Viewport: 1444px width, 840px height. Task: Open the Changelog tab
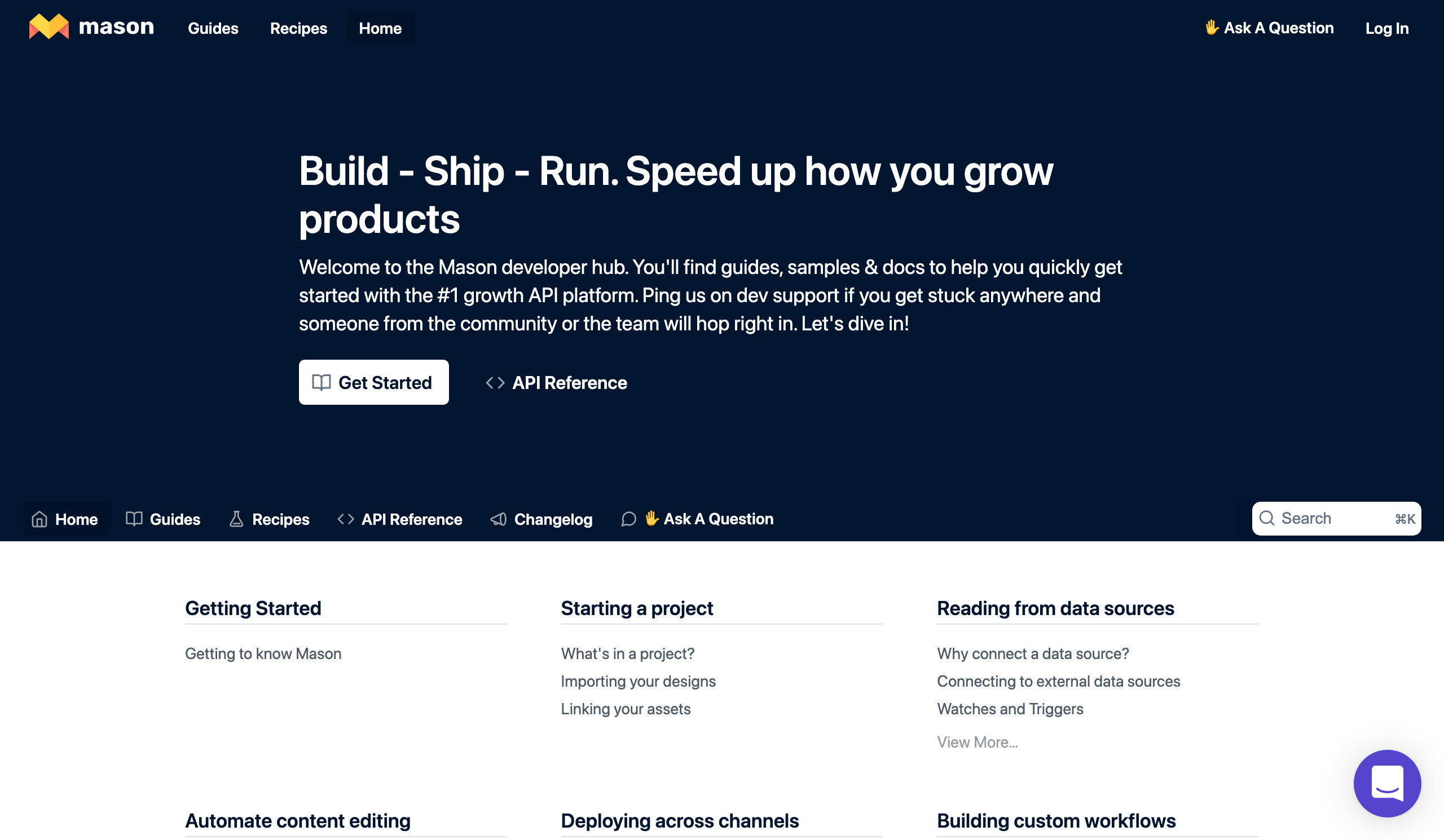541,519
